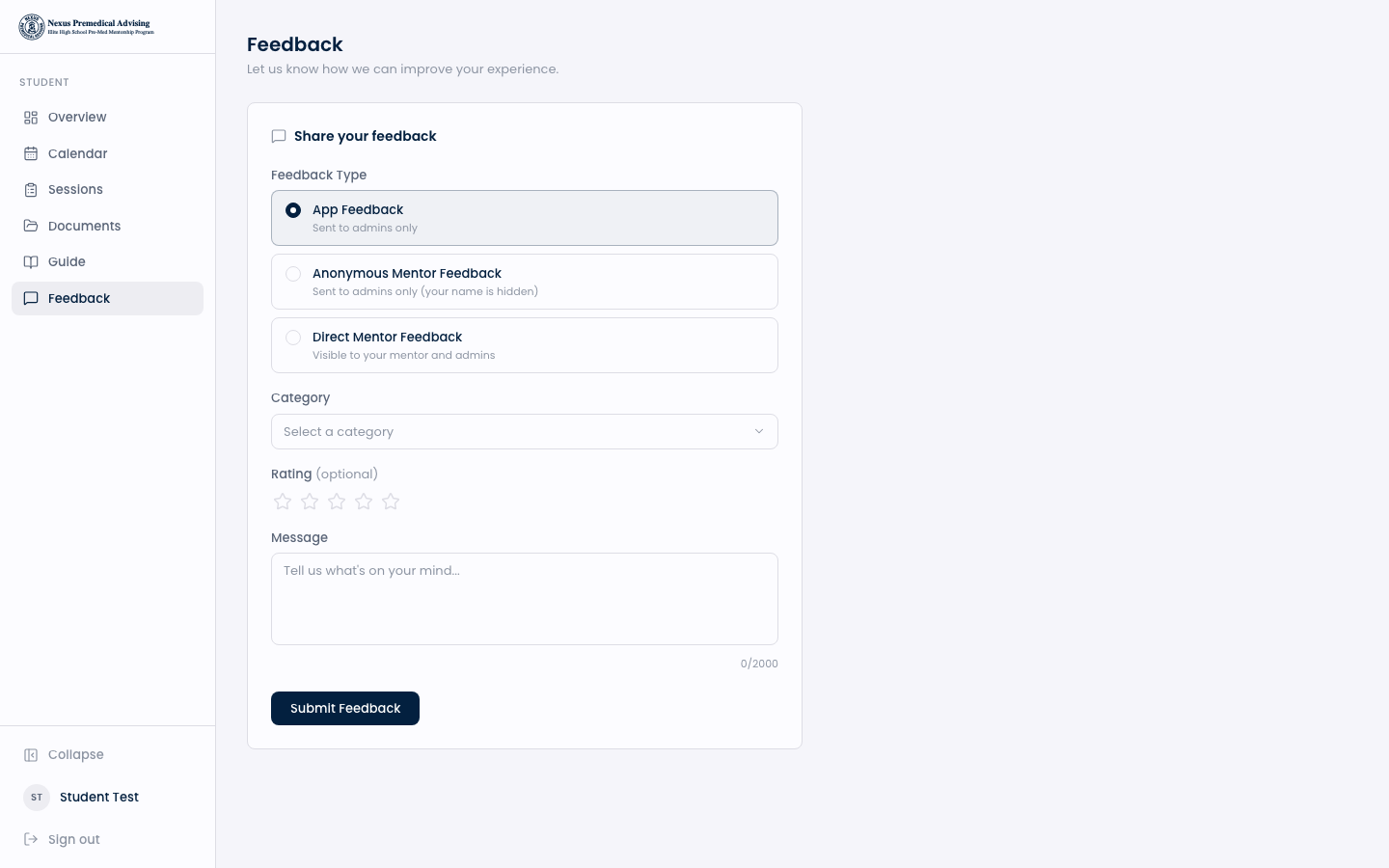Open the Sessions page from sidebar
The width and height of the screenshot is (1389, 868).
[x=75, y=190]
